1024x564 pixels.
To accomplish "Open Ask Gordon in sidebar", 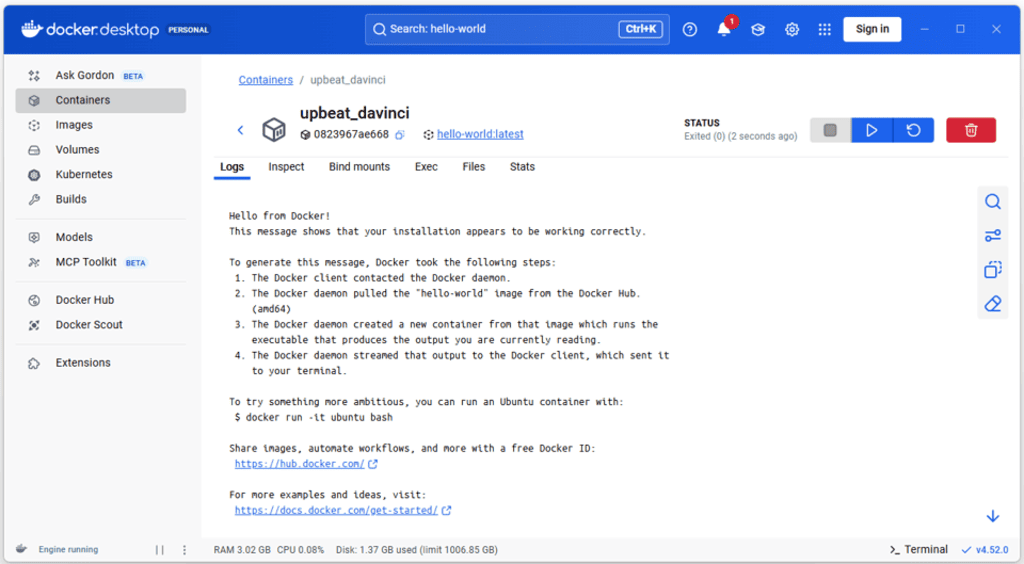I will coord(101,75).
